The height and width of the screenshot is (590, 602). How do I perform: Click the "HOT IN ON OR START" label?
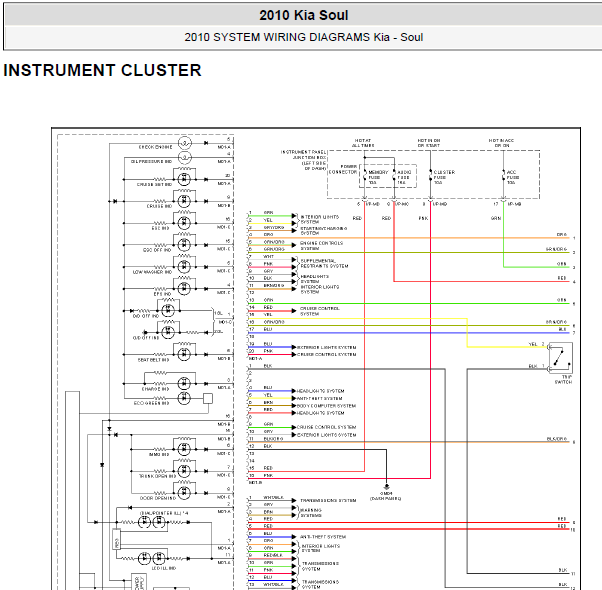[429, 143]
